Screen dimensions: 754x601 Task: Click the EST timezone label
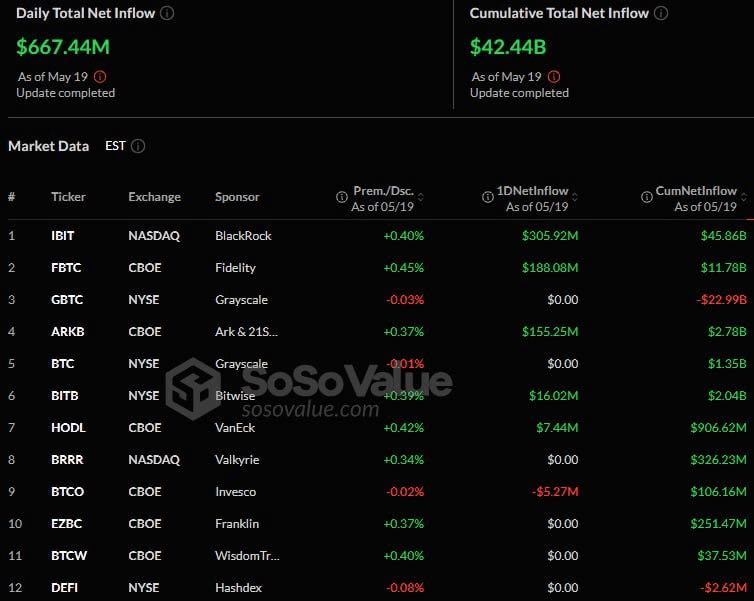115,146
